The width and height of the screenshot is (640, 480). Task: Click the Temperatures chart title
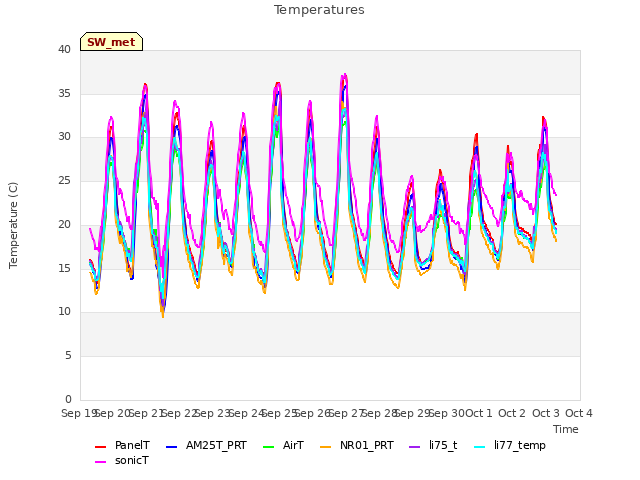319,10
